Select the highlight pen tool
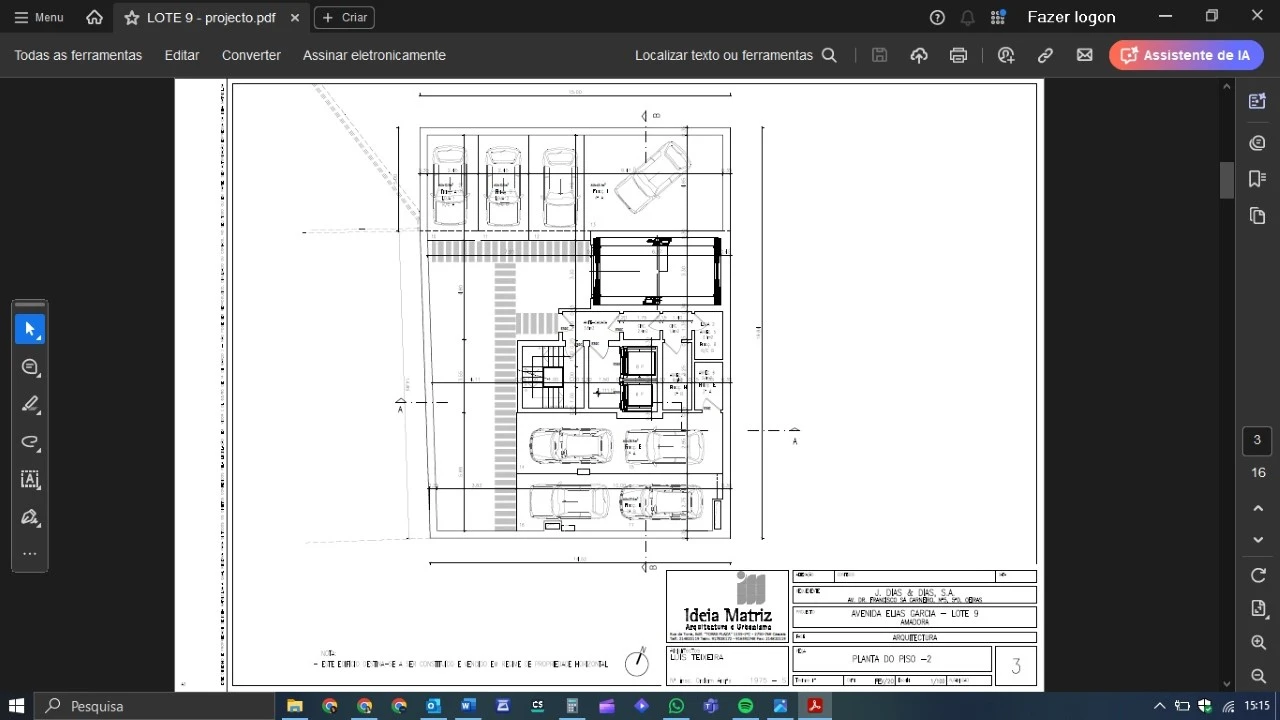 pos(30,404)
